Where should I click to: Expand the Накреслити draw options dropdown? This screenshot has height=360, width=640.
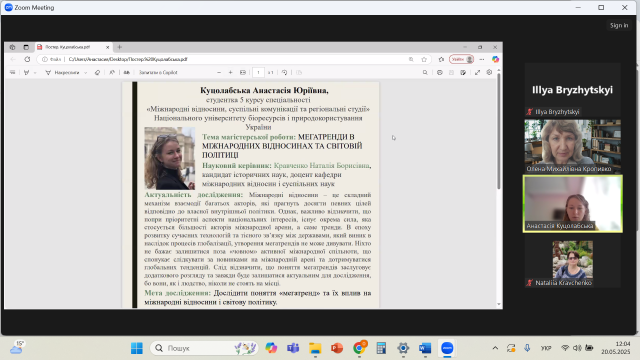[85, 73]
